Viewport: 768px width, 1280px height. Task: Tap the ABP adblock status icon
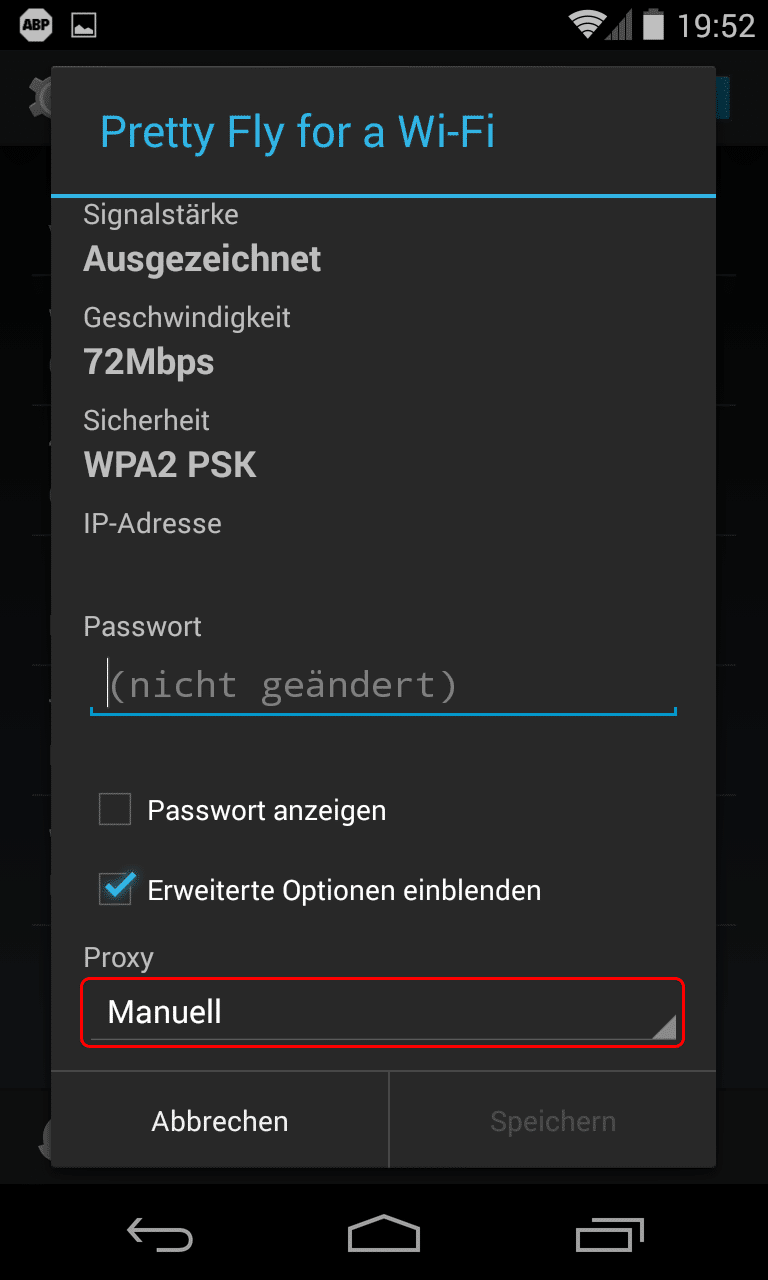click(x=35, y=25)
